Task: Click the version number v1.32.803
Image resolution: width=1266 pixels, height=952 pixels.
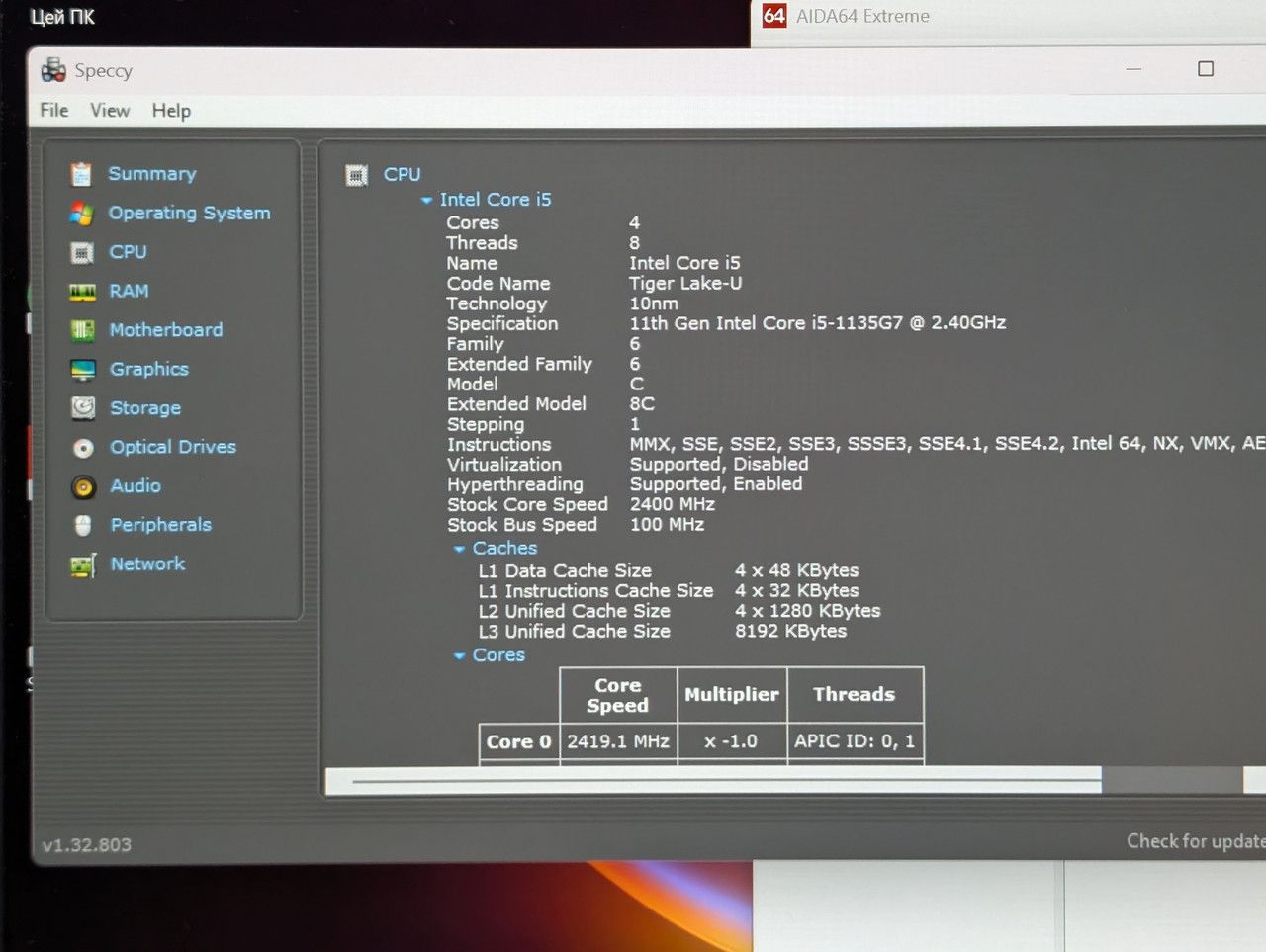Action: point(87,845)
